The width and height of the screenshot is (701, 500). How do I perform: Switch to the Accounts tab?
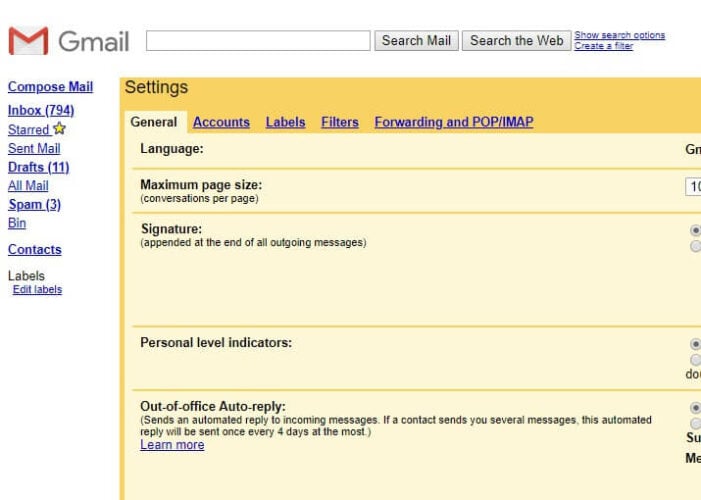(221, 122)
